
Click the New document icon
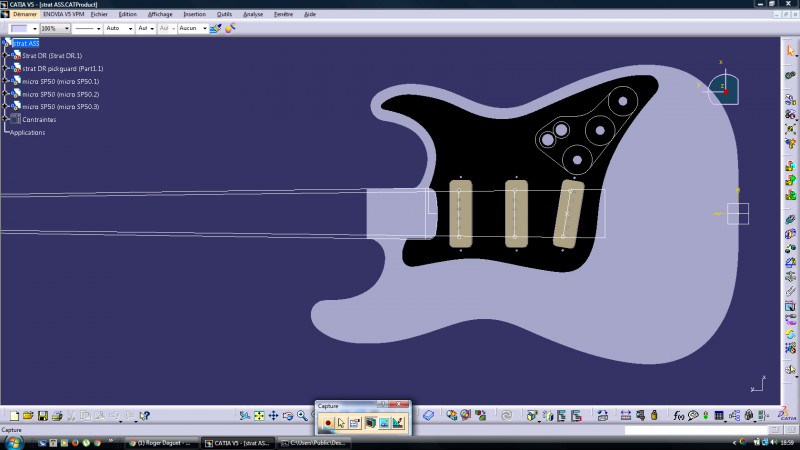pyautogui.click(x=14, y=415)
